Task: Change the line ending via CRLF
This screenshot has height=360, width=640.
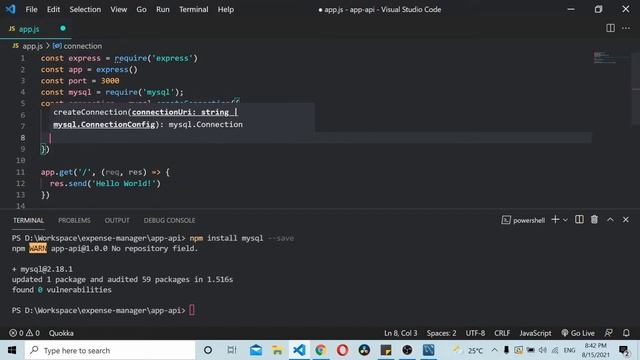Action: pos(502,333)
